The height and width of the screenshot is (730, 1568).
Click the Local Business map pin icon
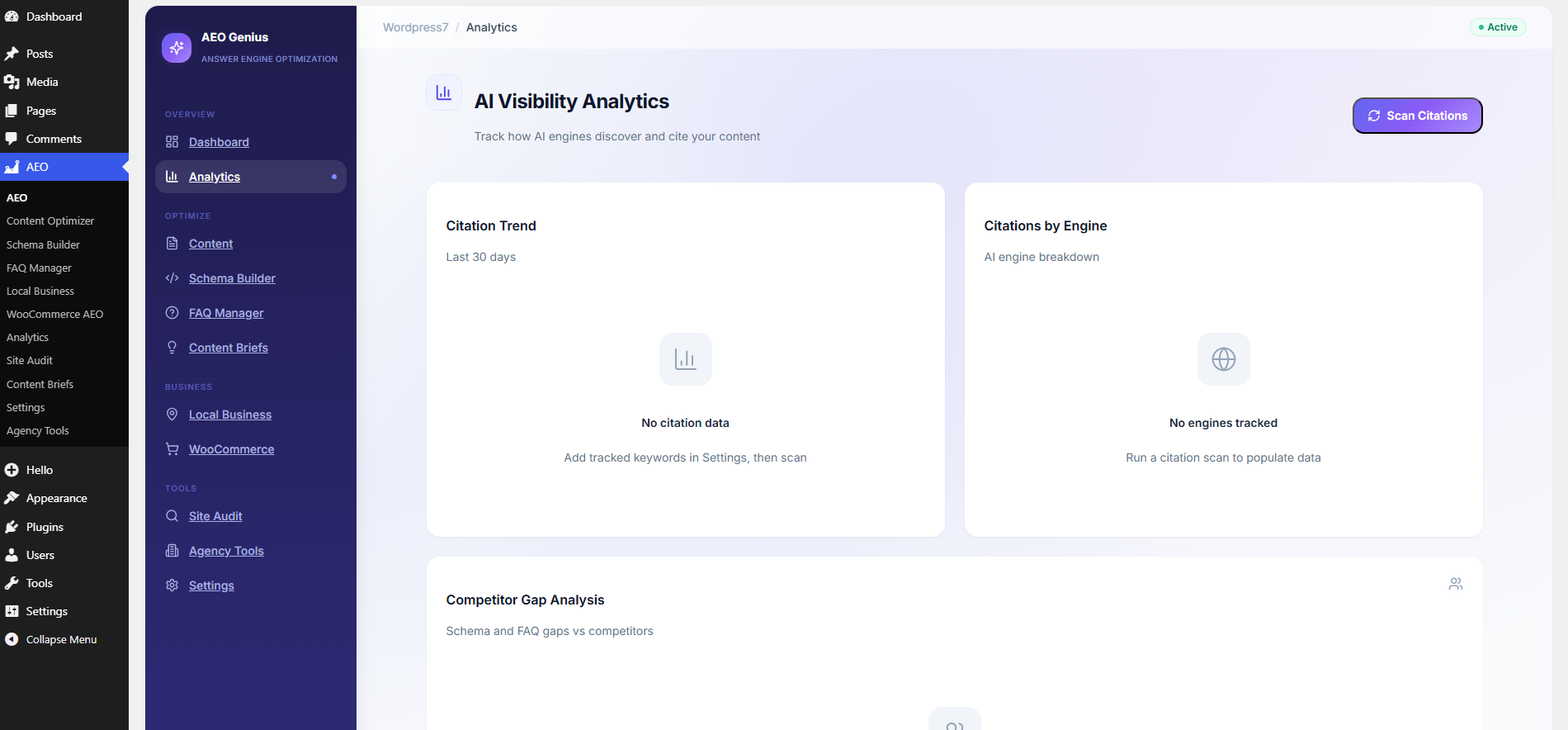click(x=172, y=415)
